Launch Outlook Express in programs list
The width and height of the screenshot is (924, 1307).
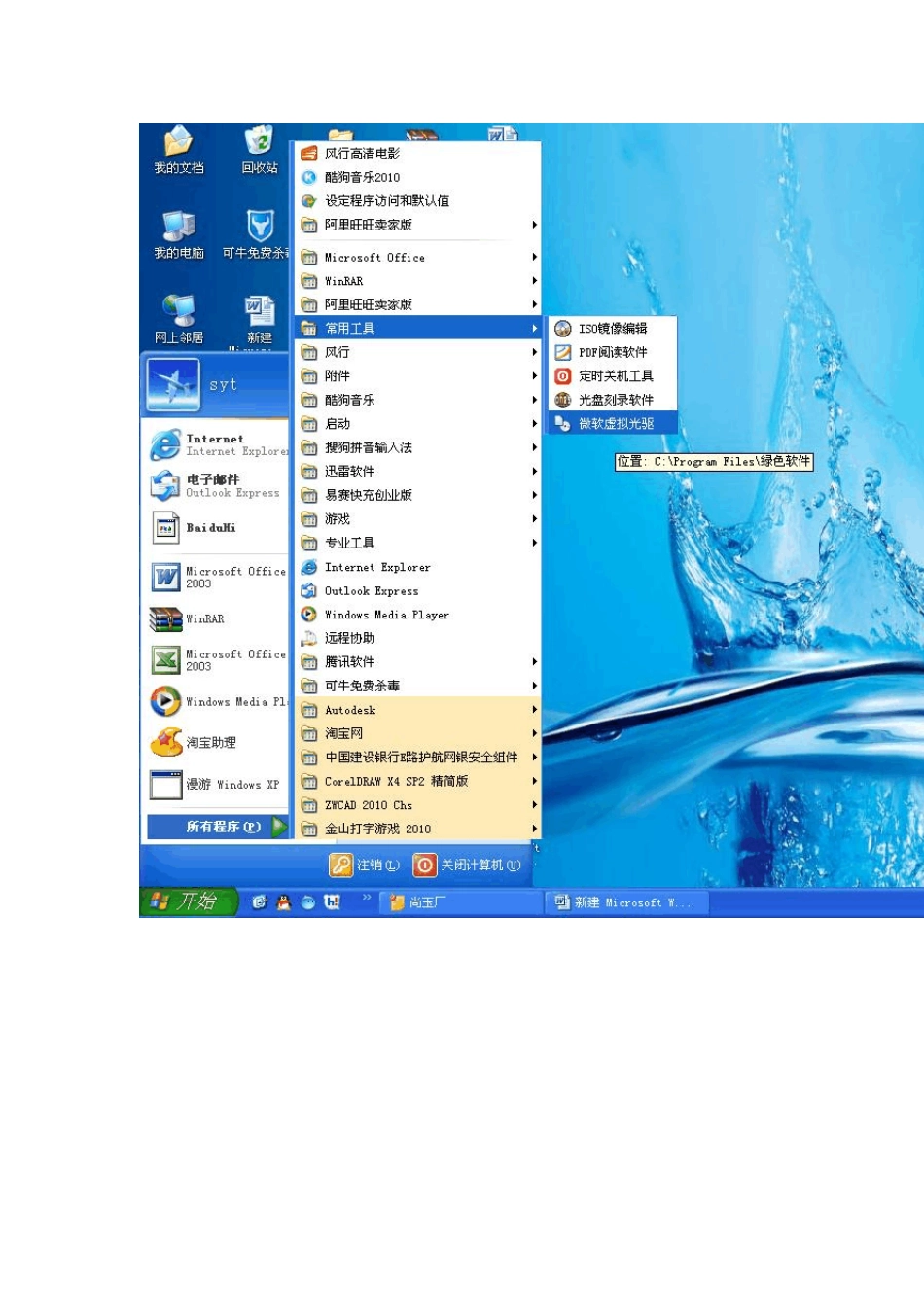(418, 590)
